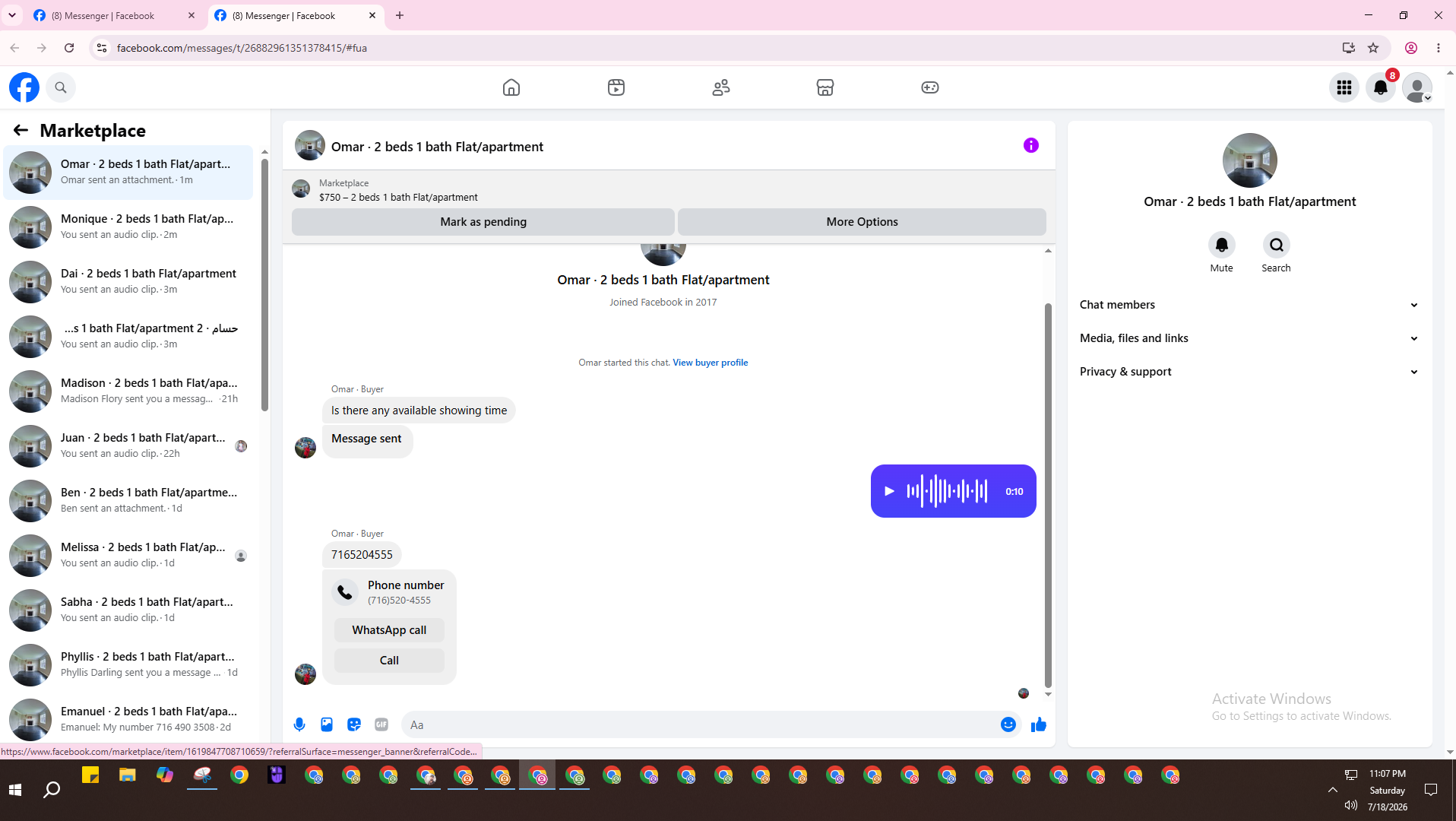Open Madison's conversation

[x=128, y=391]
